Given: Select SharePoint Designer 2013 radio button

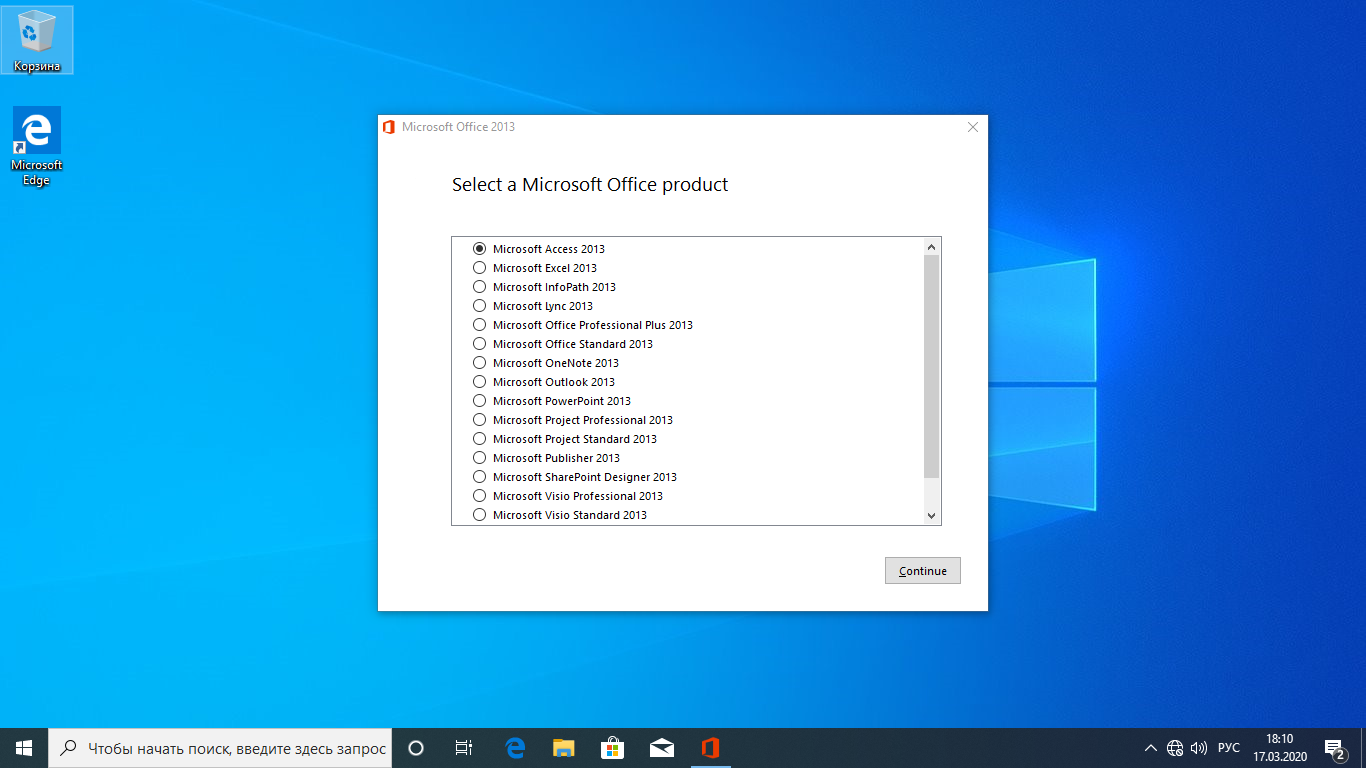Looking at the screenshot, I should [x=480, y=476].
